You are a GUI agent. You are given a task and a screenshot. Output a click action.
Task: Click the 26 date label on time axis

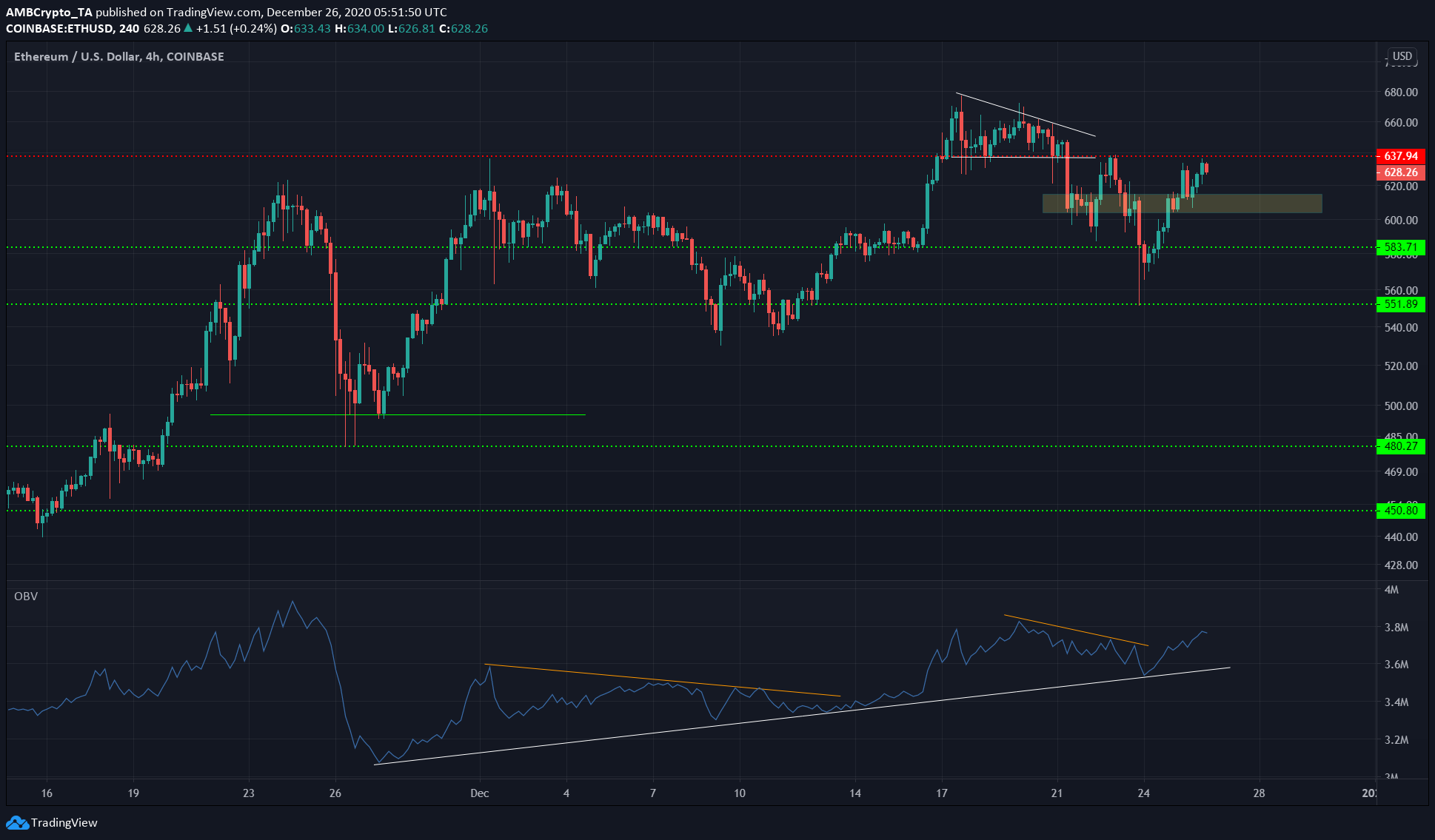[x=335, y=793]
